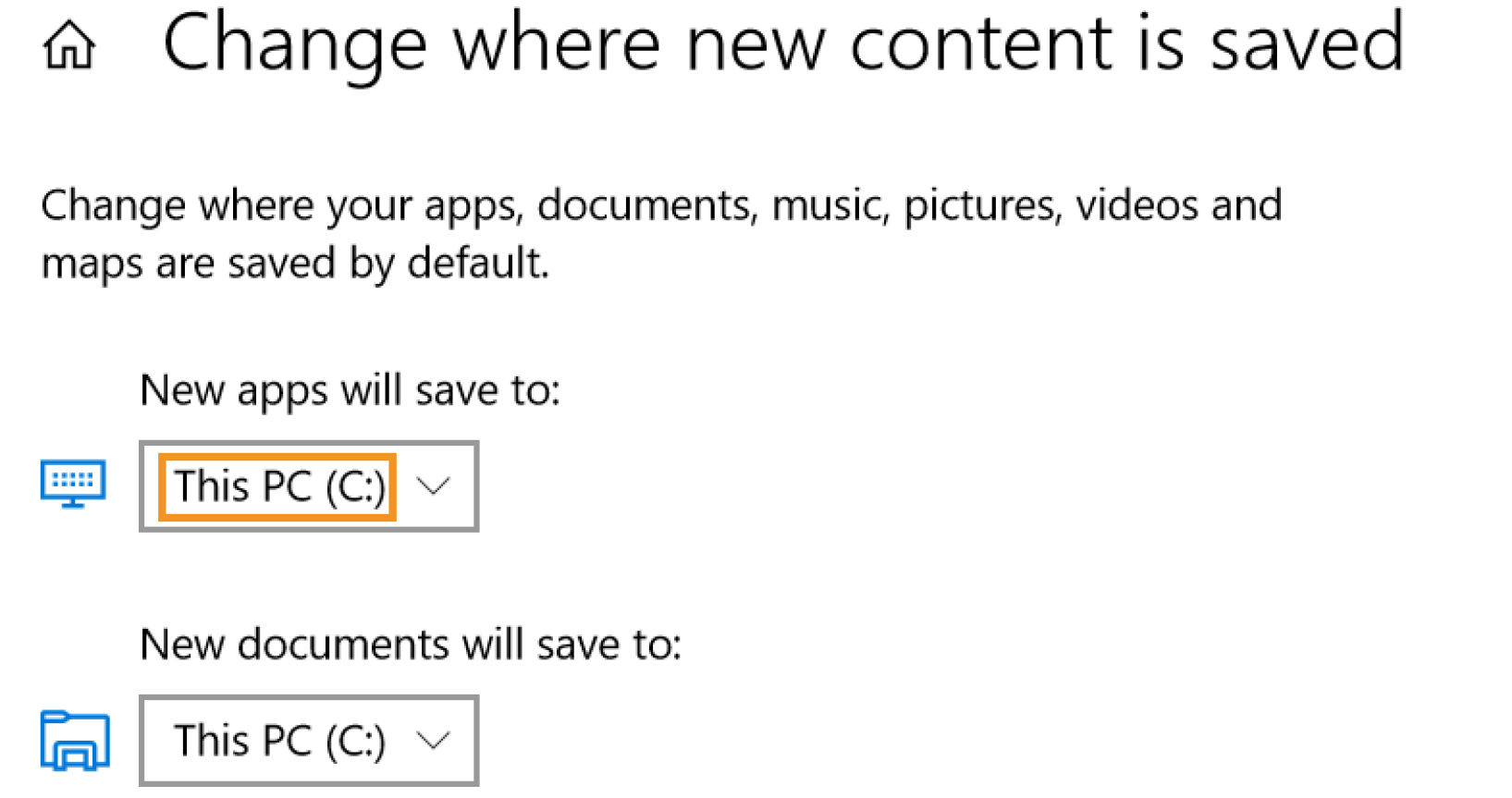Open the New apps save location dropdown
This screenshot has width=1512, height=798.
[x=308, y=486]
